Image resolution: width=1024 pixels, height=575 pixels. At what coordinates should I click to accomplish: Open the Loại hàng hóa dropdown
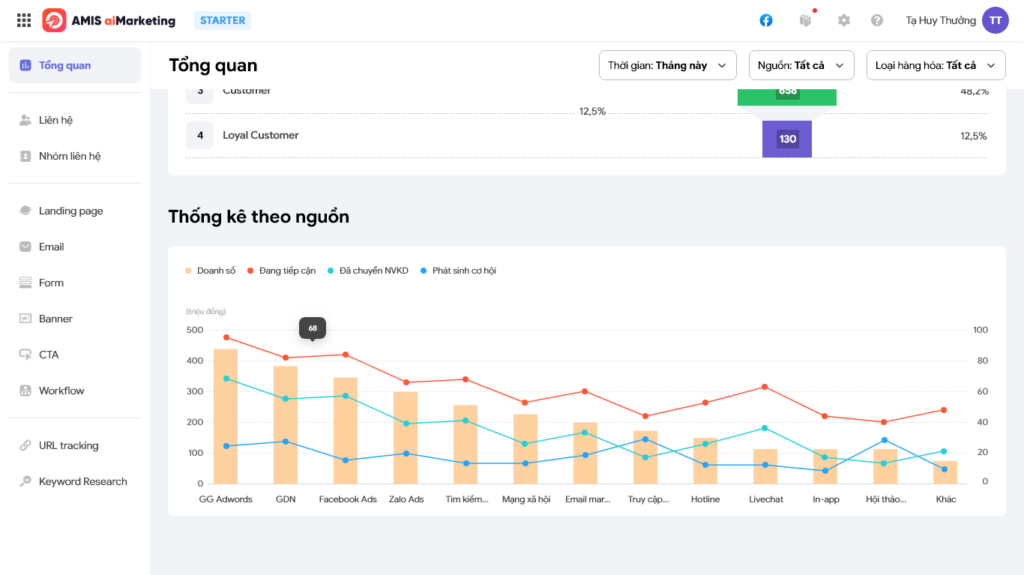(x=935, y=65)
